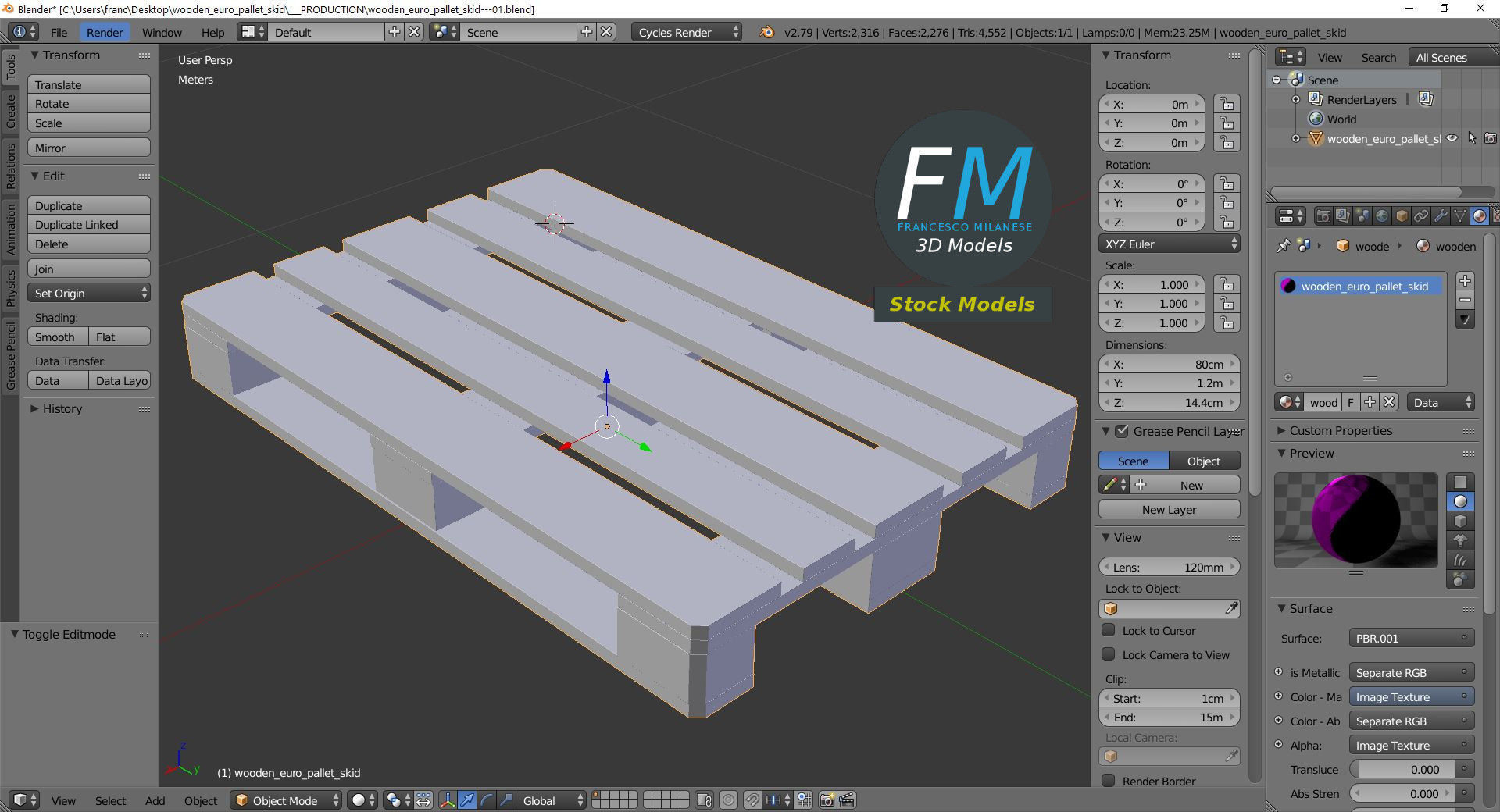Viewport: 1500px width, 812px height.
Task: Open the File menu
Action: tap(59, 32)
